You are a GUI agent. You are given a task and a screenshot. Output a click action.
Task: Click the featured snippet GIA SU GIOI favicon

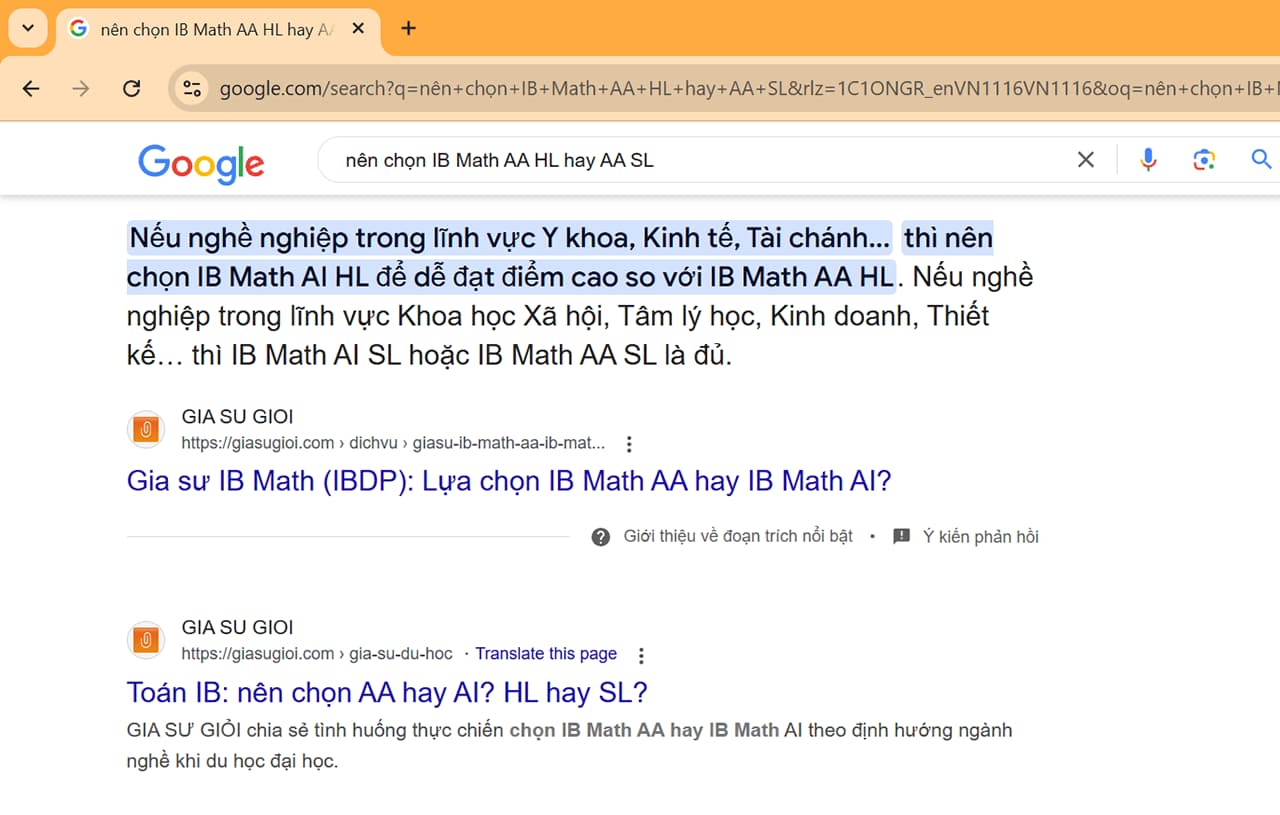[x=146, y=429]
